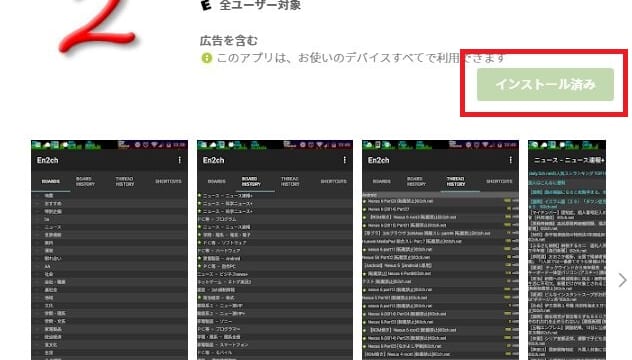Image resolution: width=632 pixels, height=360 pixels.
Task: Open the screenshot titled ニュース - ニュース速報+
Action: point(567,250)
